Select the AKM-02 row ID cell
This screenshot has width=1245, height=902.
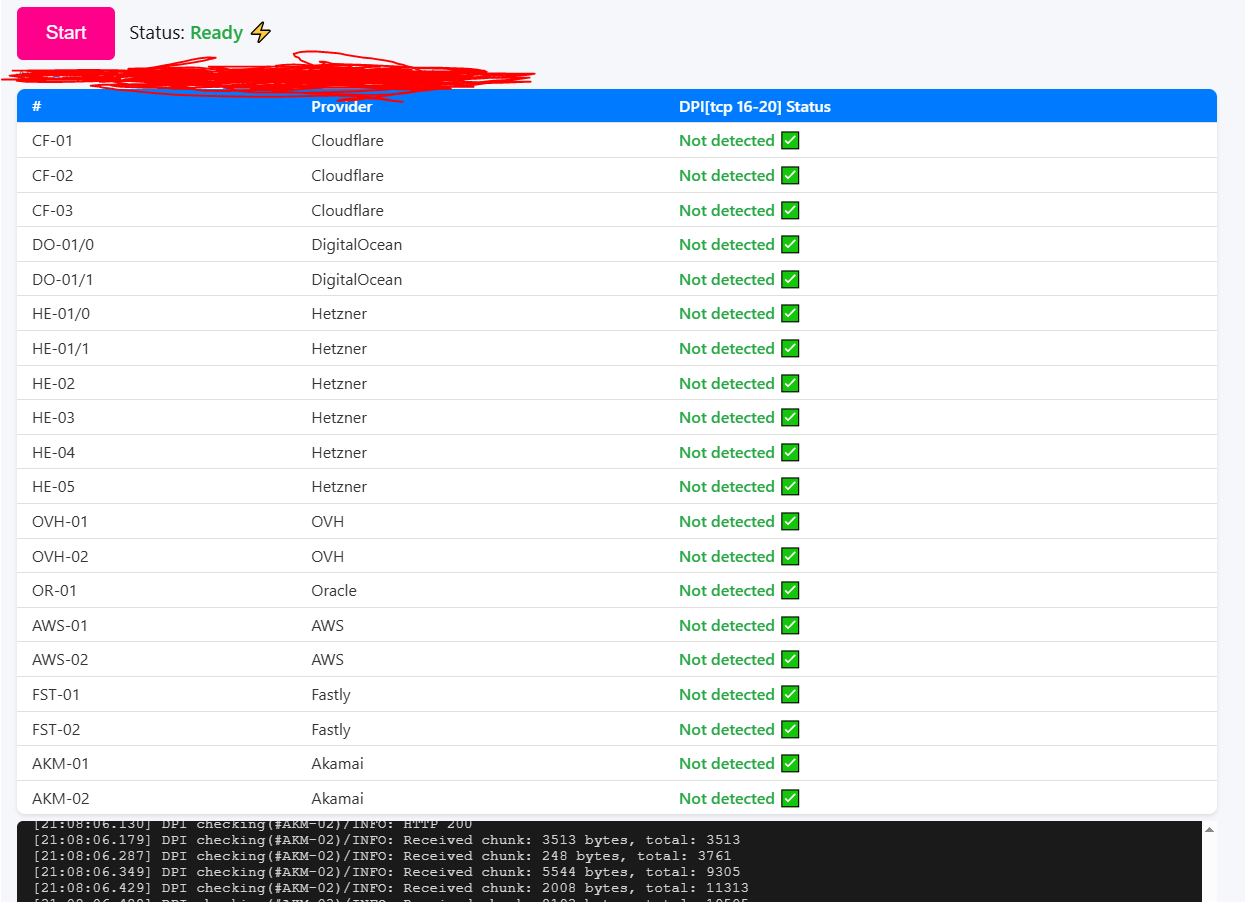point(60,799)
